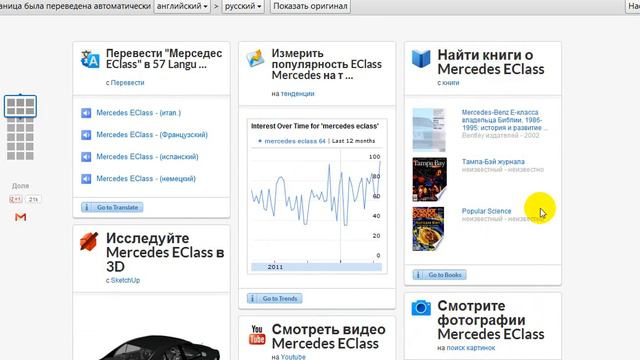The image size is (640, 360).
Task: Click the info icon on Go to Trends
Action: (252, 299)
